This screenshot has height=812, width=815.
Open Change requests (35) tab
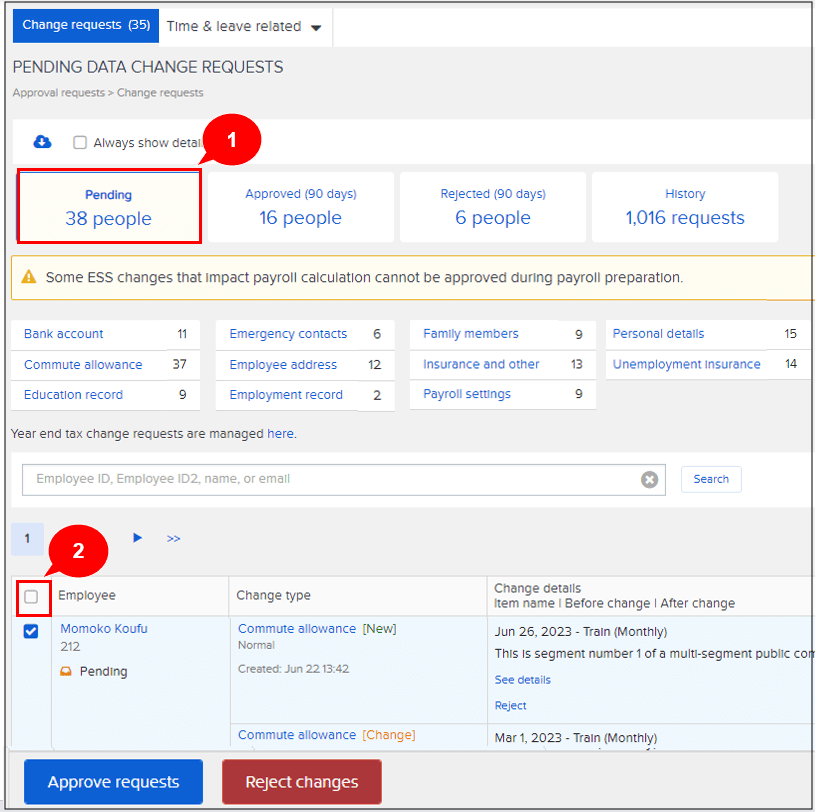pos(86,25)
